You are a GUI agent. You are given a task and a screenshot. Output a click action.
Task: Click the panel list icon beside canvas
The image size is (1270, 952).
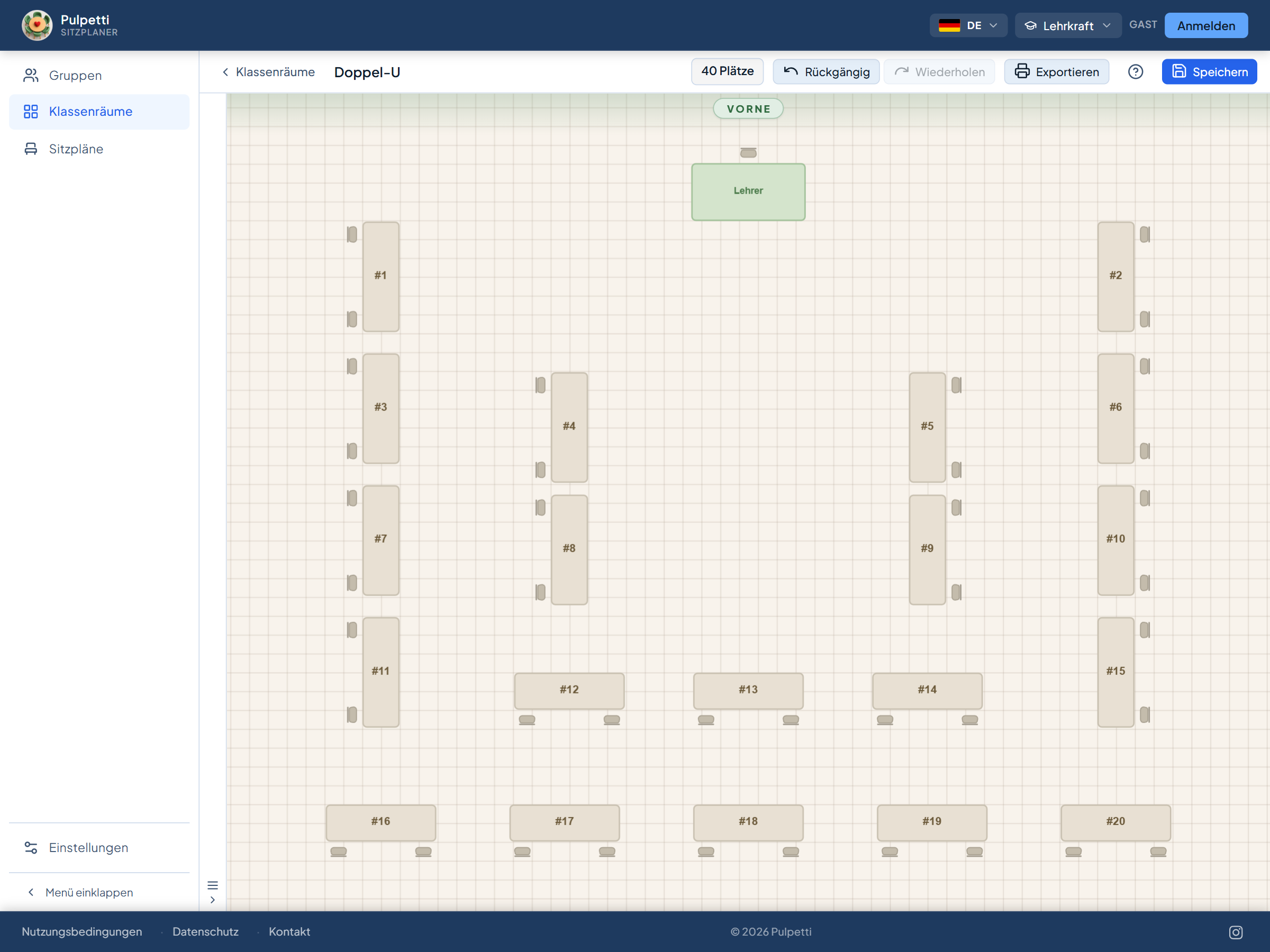point(212,885)
